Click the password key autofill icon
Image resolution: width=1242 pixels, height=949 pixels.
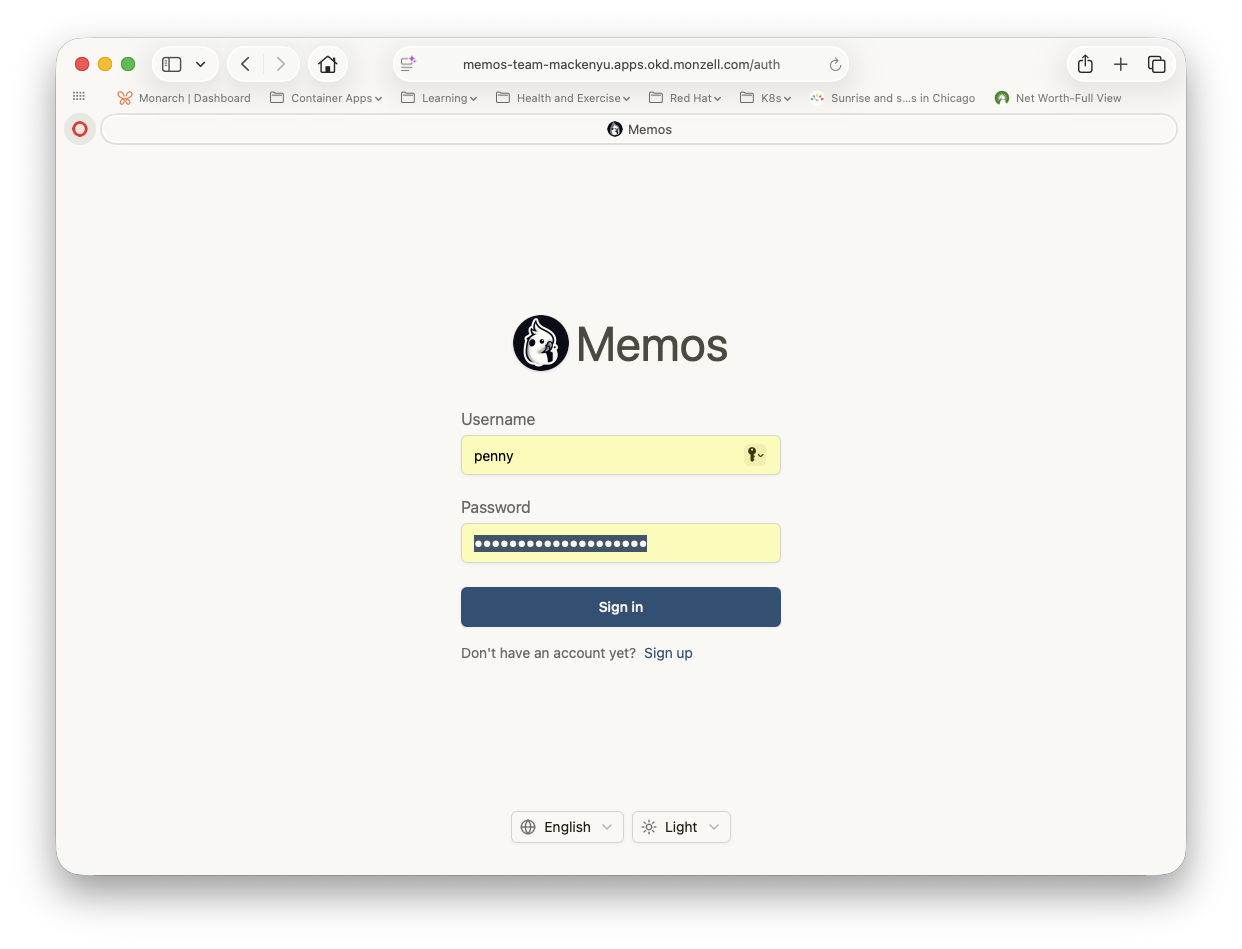[x=754, y=455]
